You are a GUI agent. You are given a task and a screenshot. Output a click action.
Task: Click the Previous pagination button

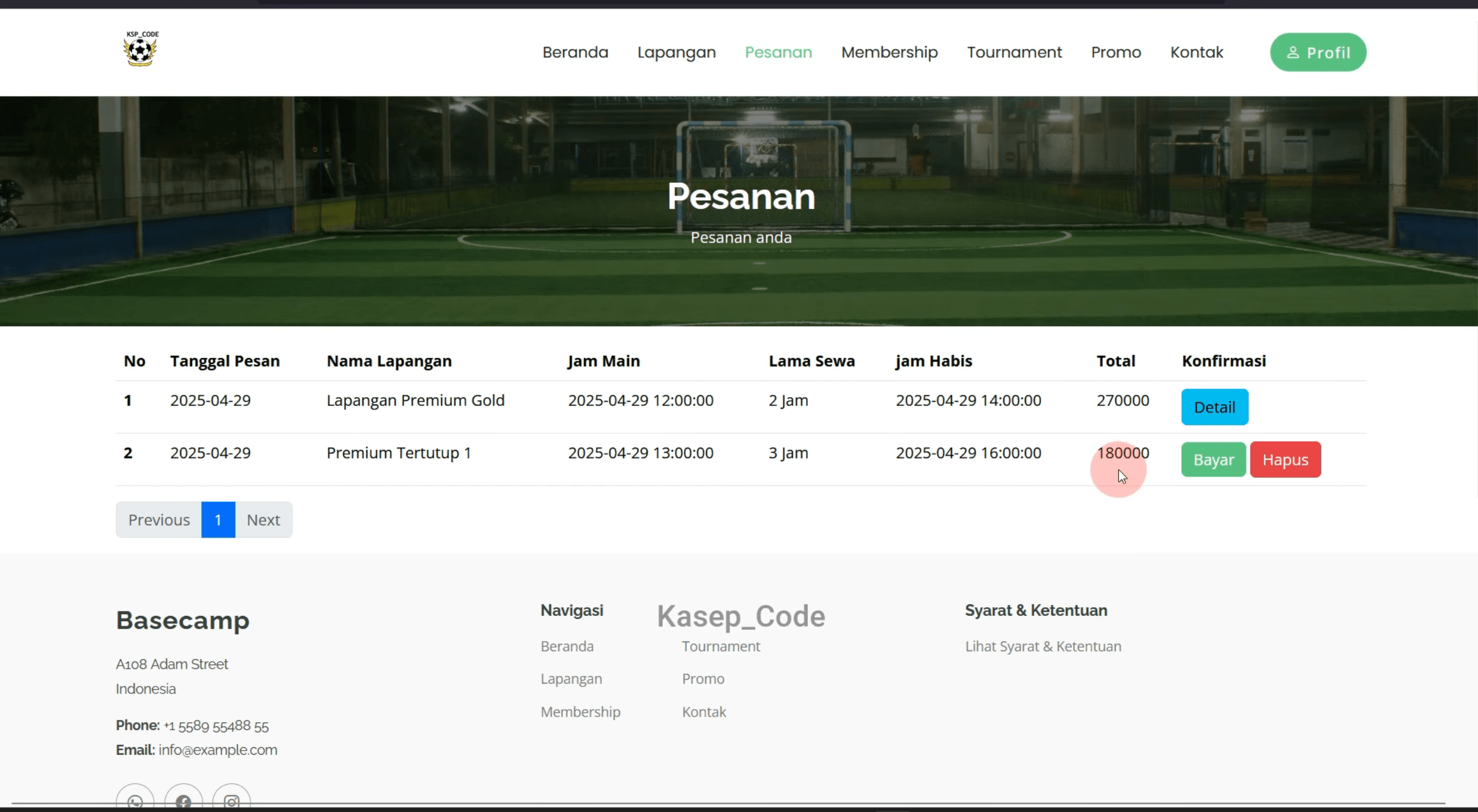tap(159, 520)
